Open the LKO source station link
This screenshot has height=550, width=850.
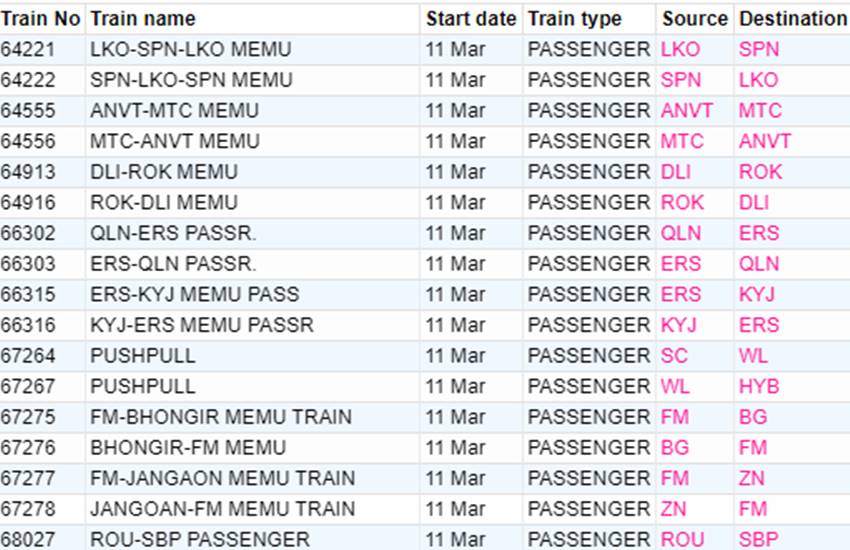click(x=680, y=49)
